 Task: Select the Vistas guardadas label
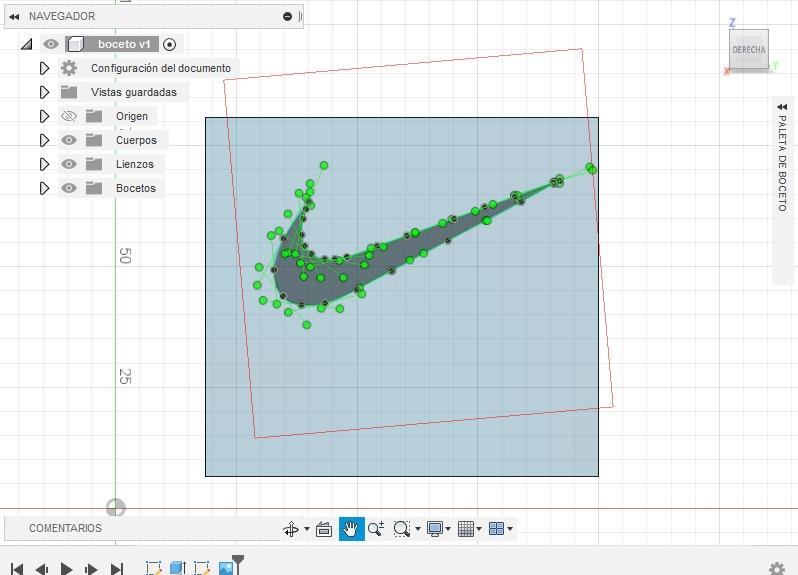(134, 92)
